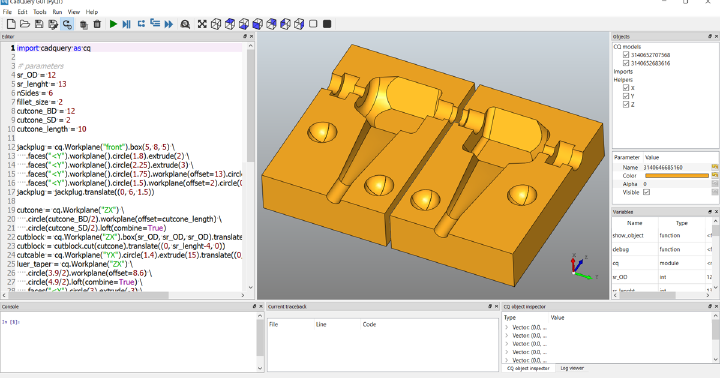The image size is (720, 378).
Task: Open the Tools menu
Action: 39,12
